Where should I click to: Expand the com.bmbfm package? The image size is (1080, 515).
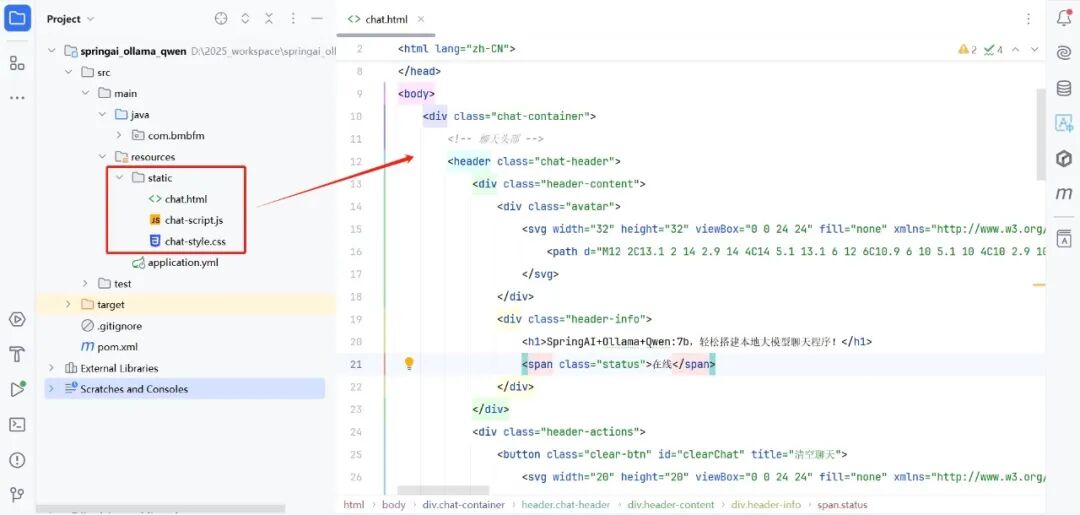(118, 136)
